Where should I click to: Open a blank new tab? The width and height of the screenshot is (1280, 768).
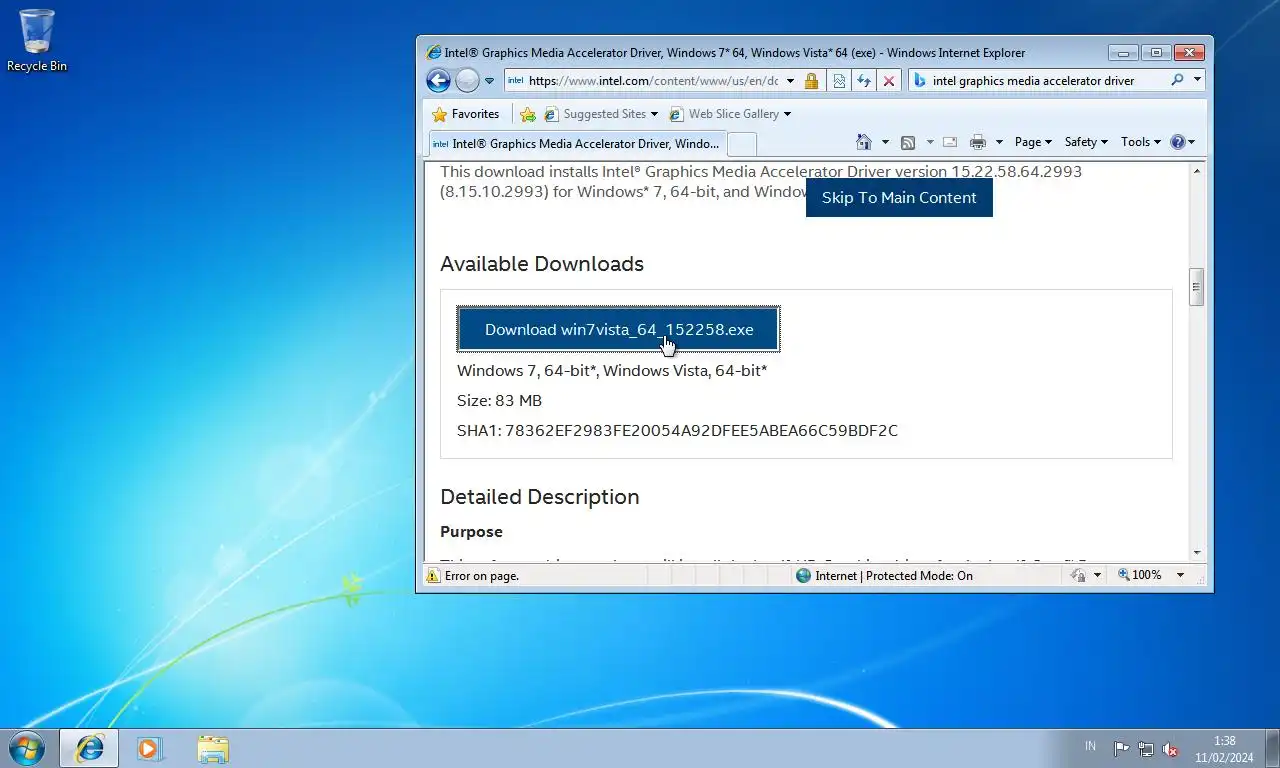[x=741, y=144]
